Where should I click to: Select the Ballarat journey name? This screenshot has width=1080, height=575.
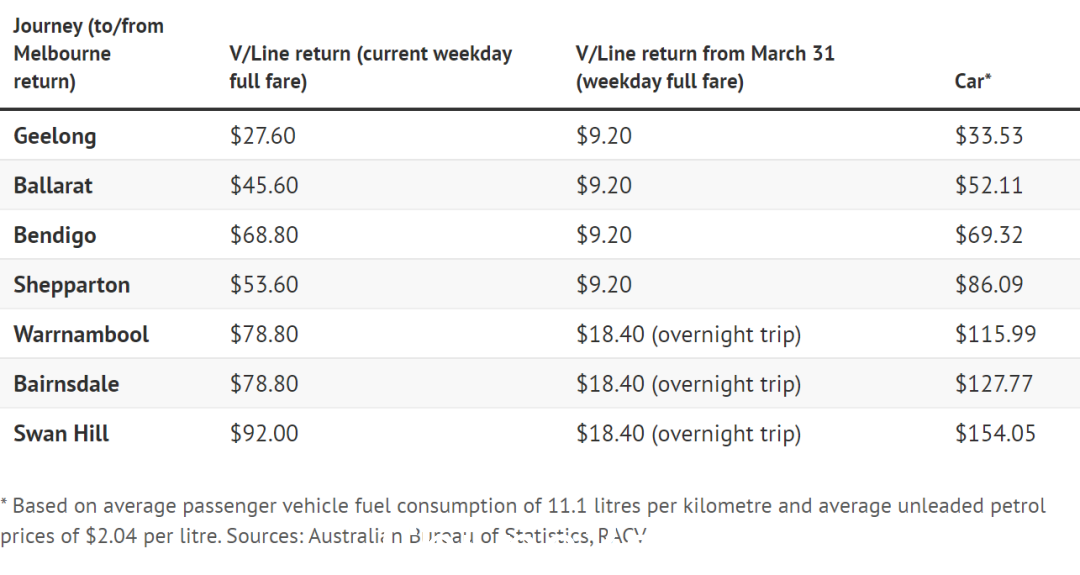(x=53, y=185)
